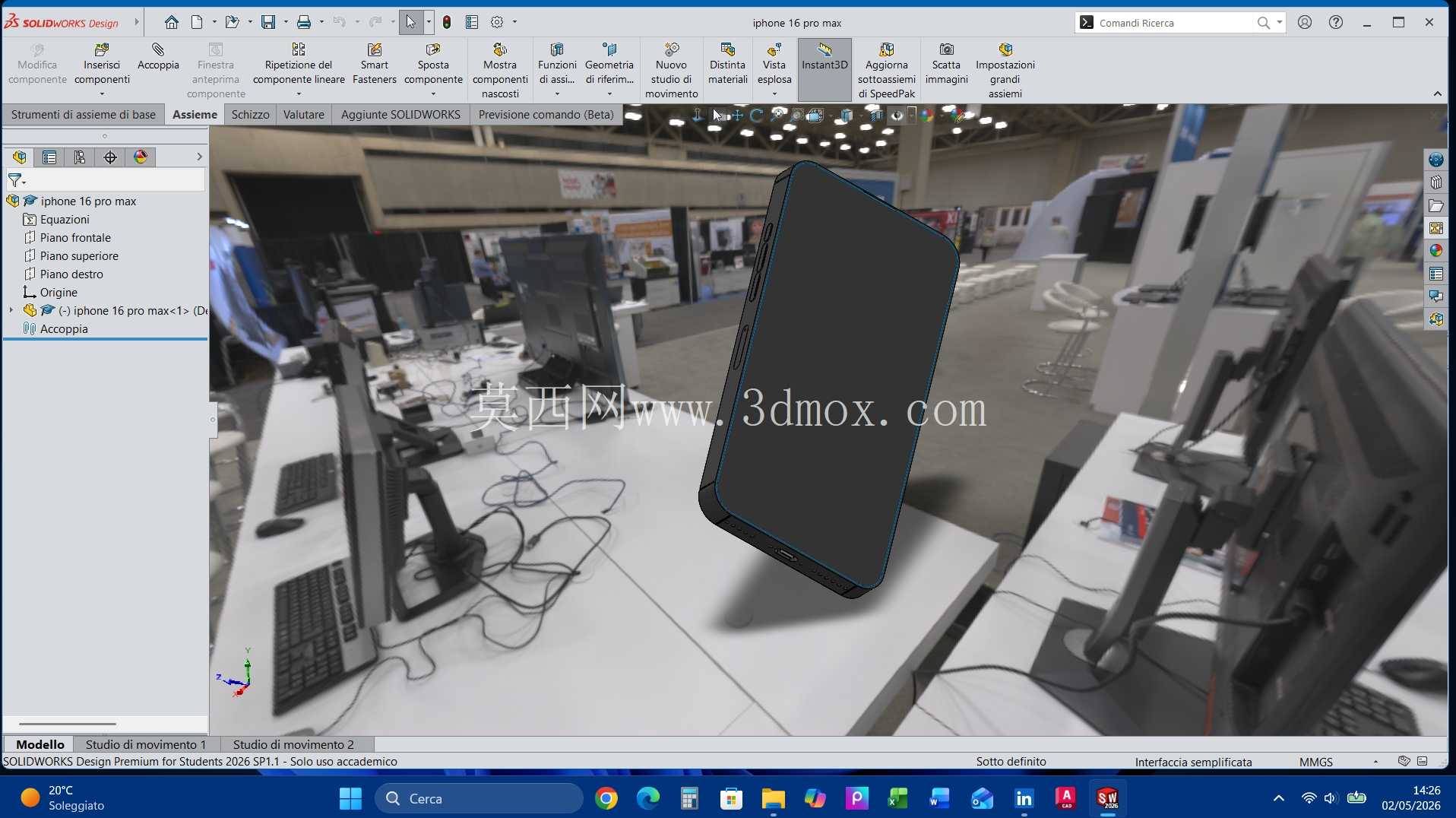The width and height of the screenshot is (1456, 818).
Task: Open selection tool dropdown arrow
Action: point(429,22)
